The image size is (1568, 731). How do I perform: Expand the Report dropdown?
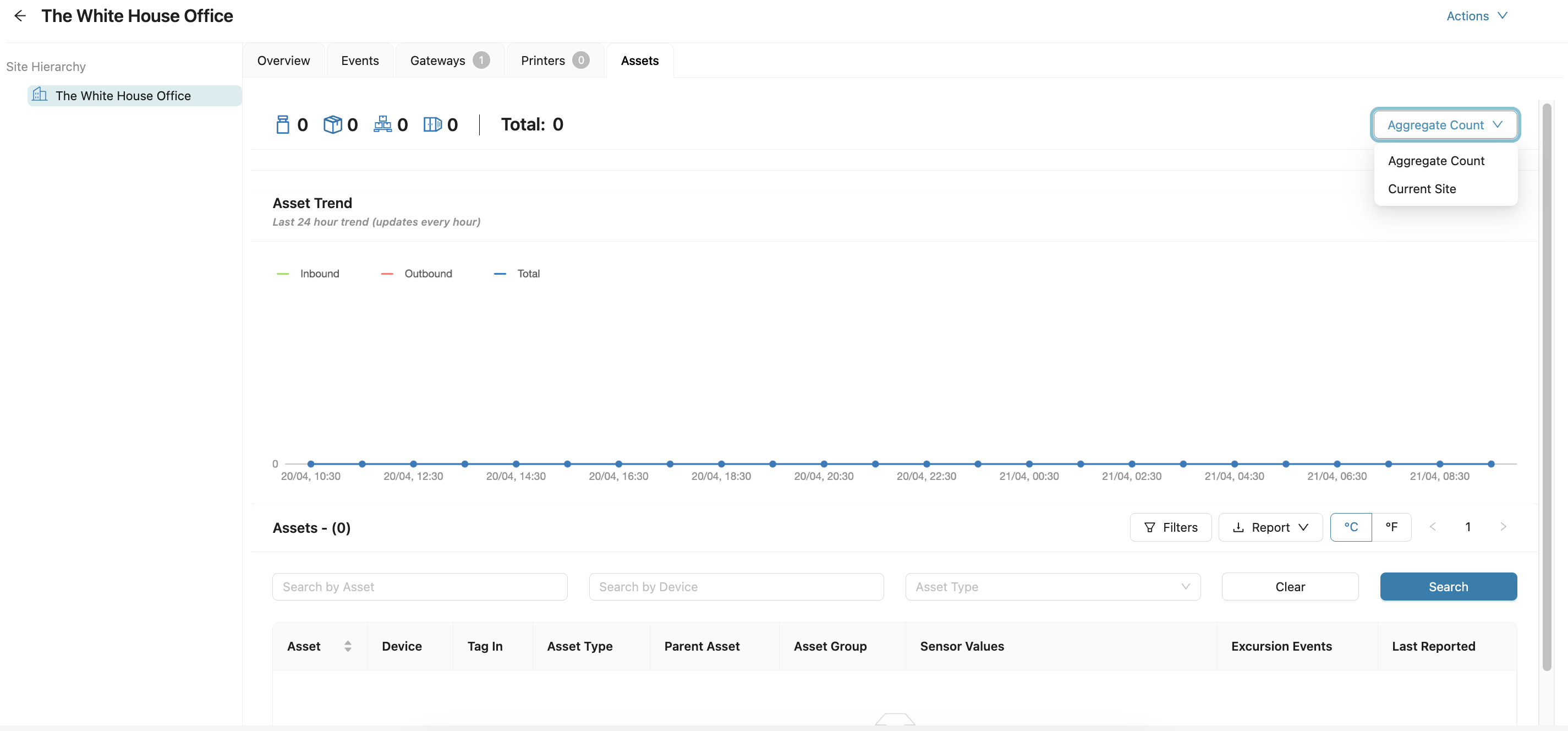(x=1270, y=527)
